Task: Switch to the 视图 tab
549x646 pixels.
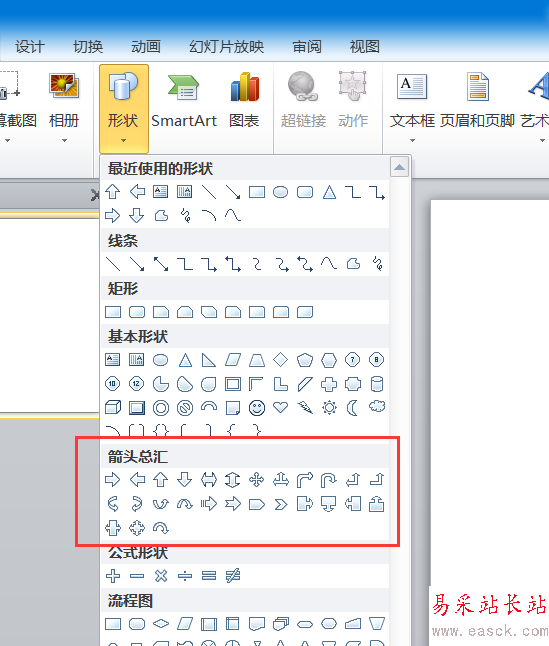Action: point(364,47)
